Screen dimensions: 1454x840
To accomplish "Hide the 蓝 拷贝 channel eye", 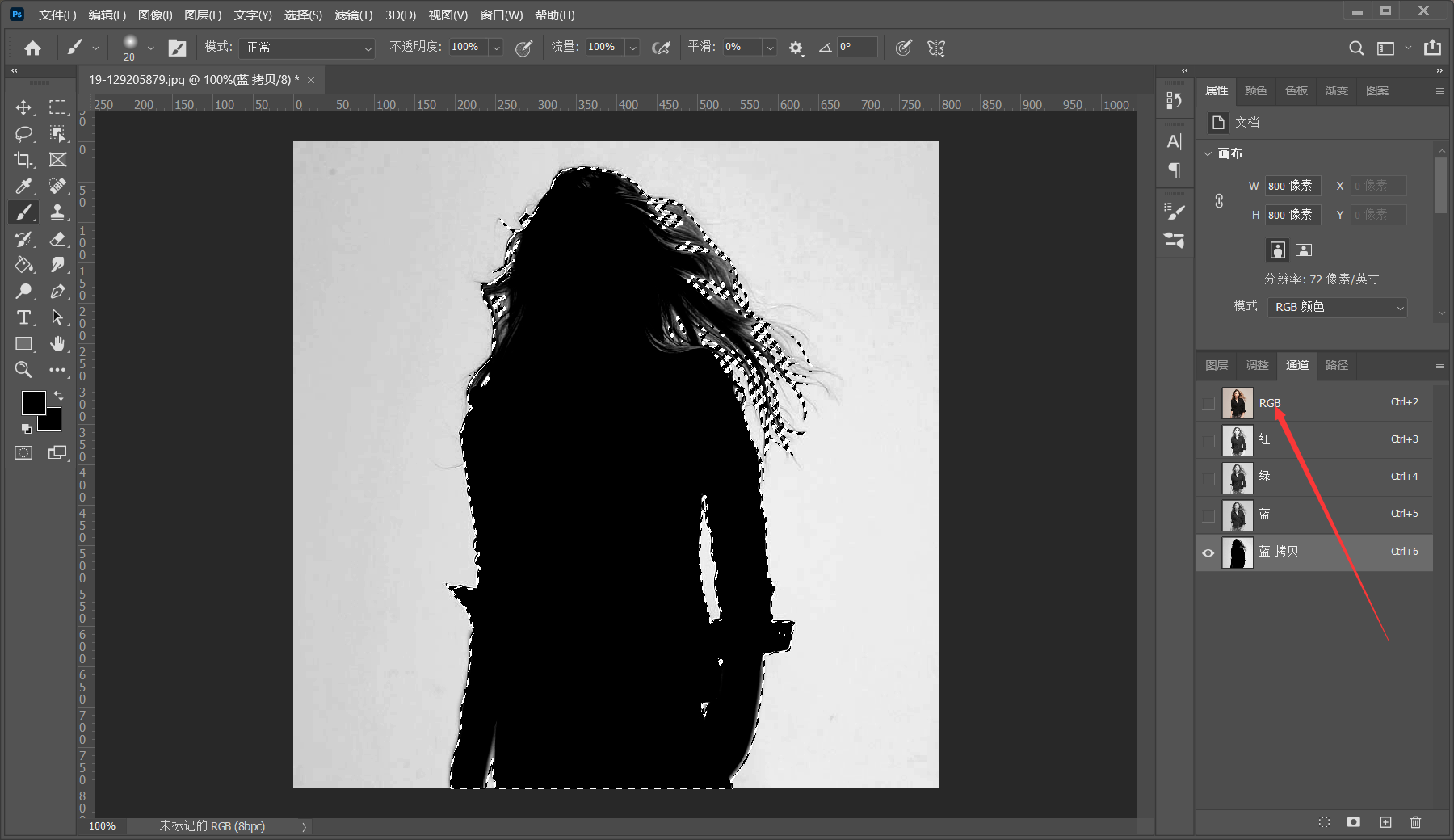I will [x=1208, y=553].
